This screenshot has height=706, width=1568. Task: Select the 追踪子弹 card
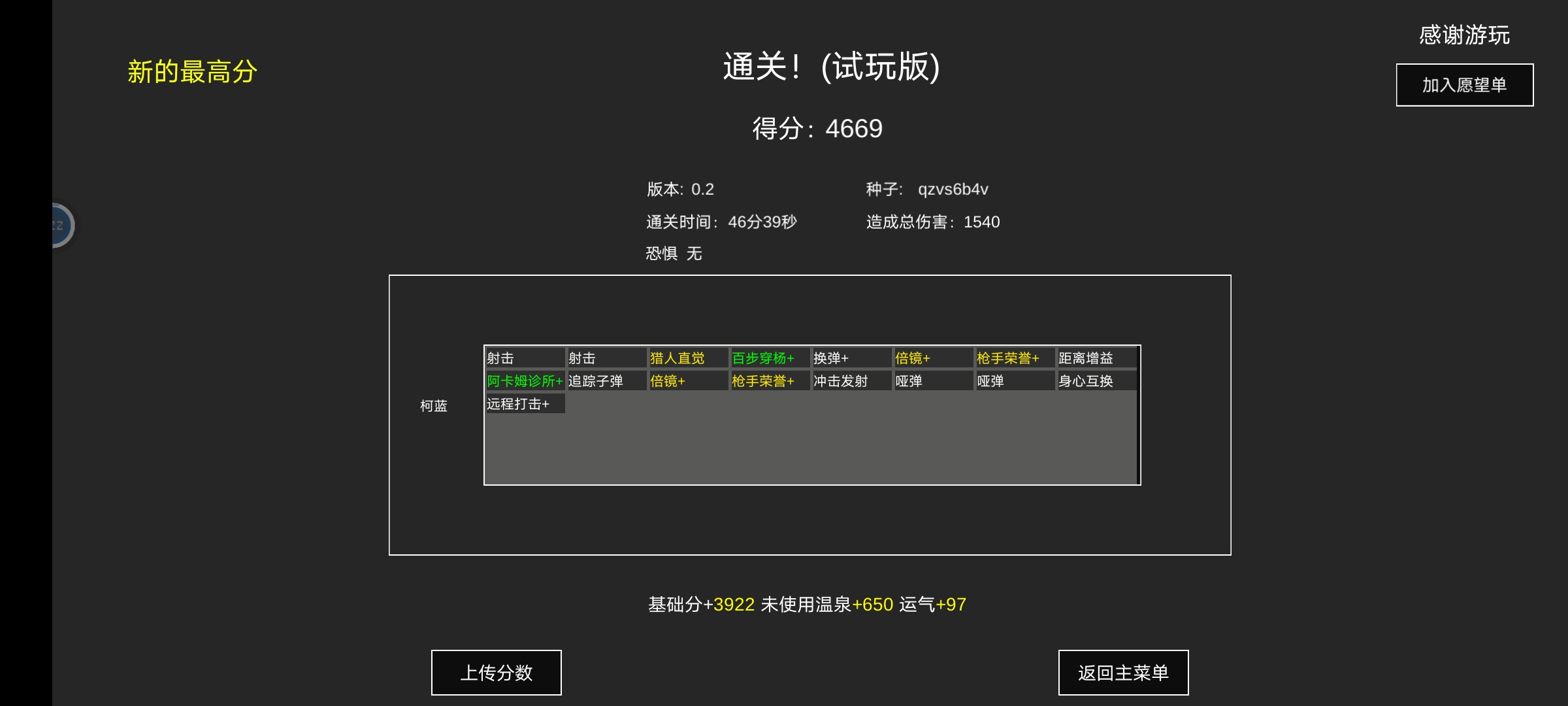[x=606, y=380]
